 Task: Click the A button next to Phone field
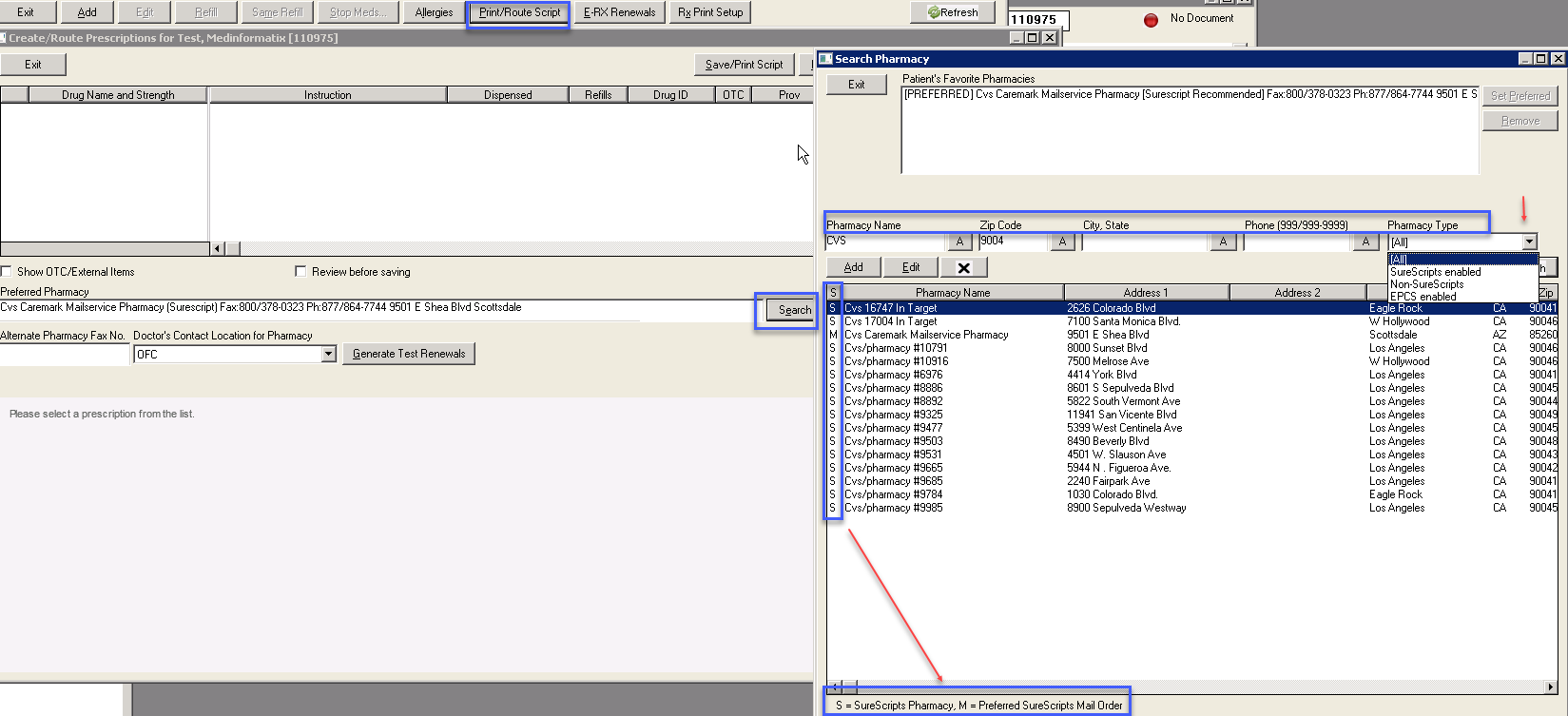tap(1365, 242)
